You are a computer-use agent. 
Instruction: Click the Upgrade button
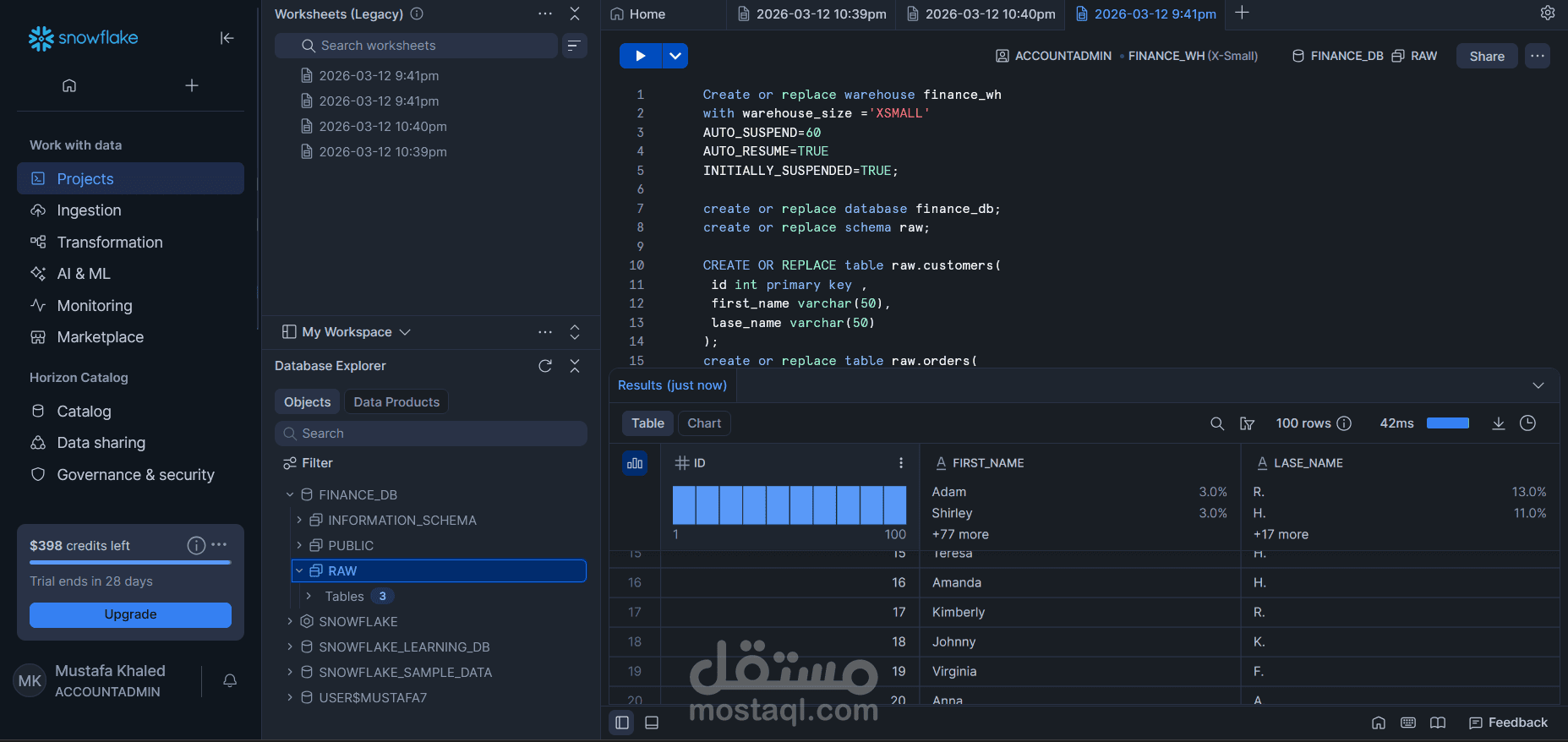coord(130,614)
